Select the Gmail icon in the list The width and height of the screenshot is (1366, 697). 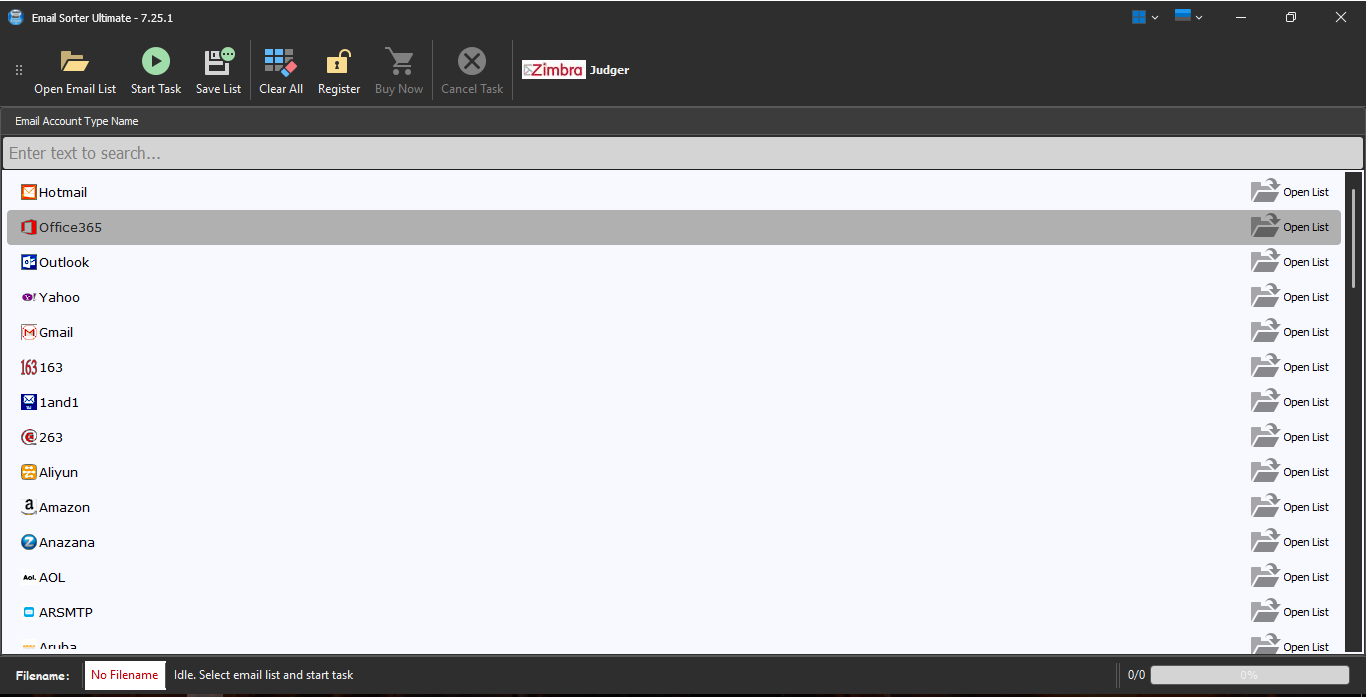(28, 331)
